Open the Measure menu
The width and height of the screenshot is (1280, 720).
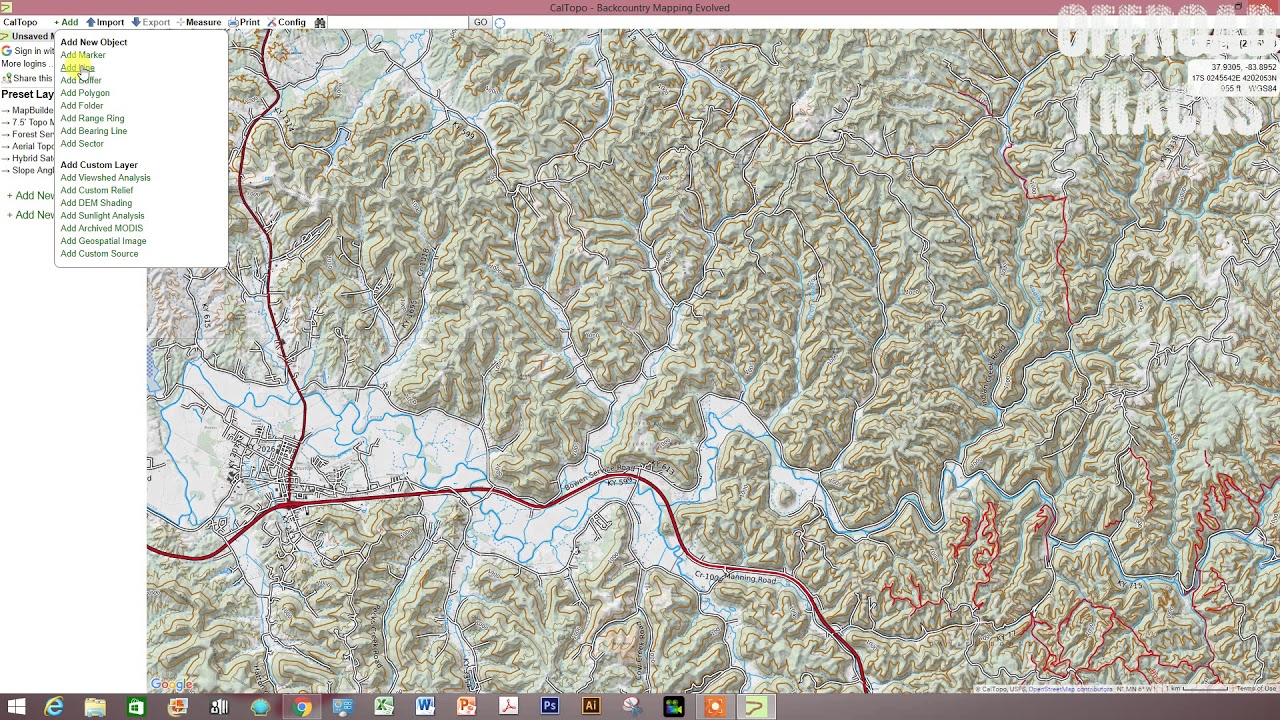[x=198, y=22]
